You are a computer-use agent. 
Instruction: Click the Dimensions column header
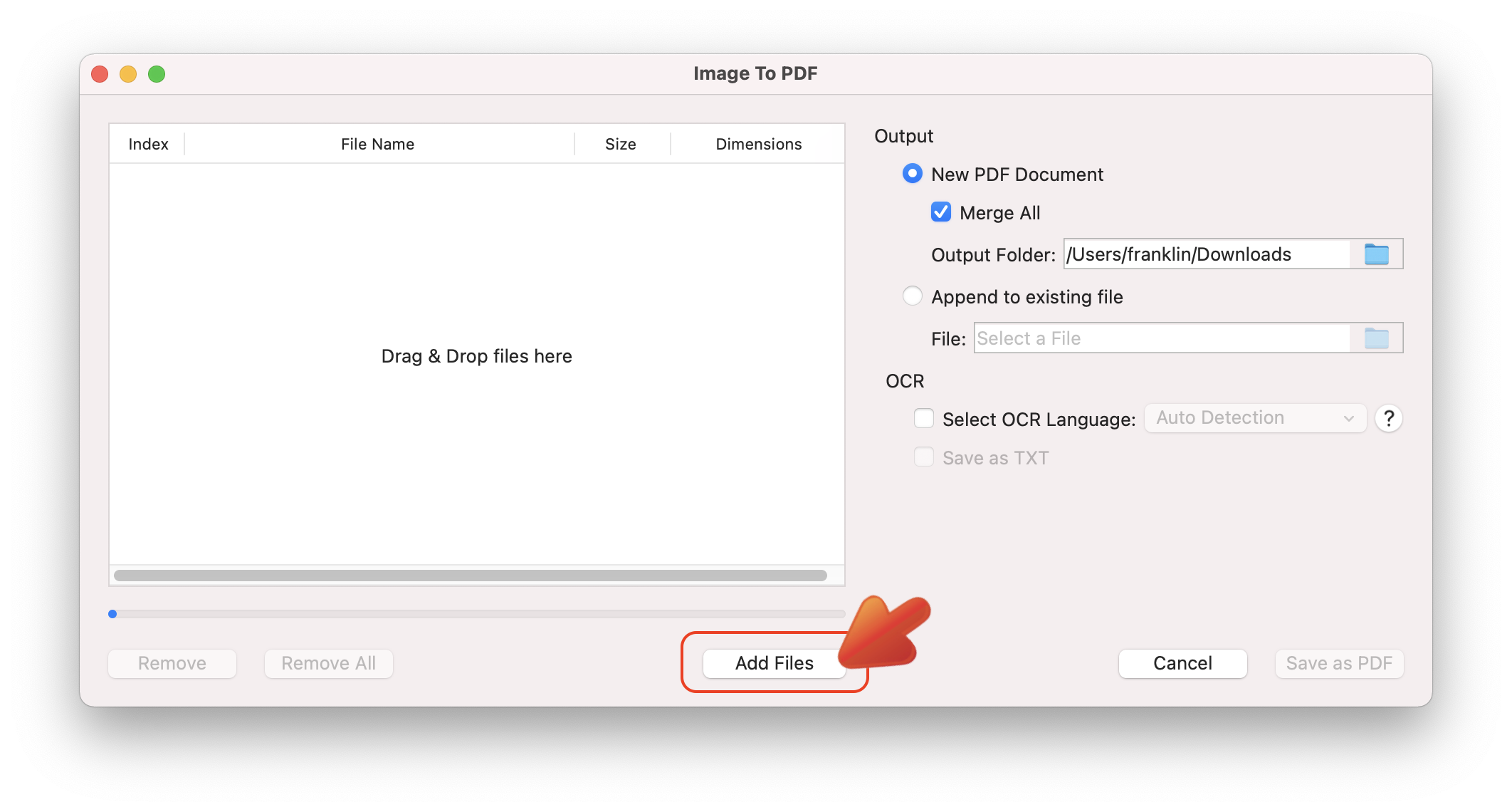click(x=758, y=144)
